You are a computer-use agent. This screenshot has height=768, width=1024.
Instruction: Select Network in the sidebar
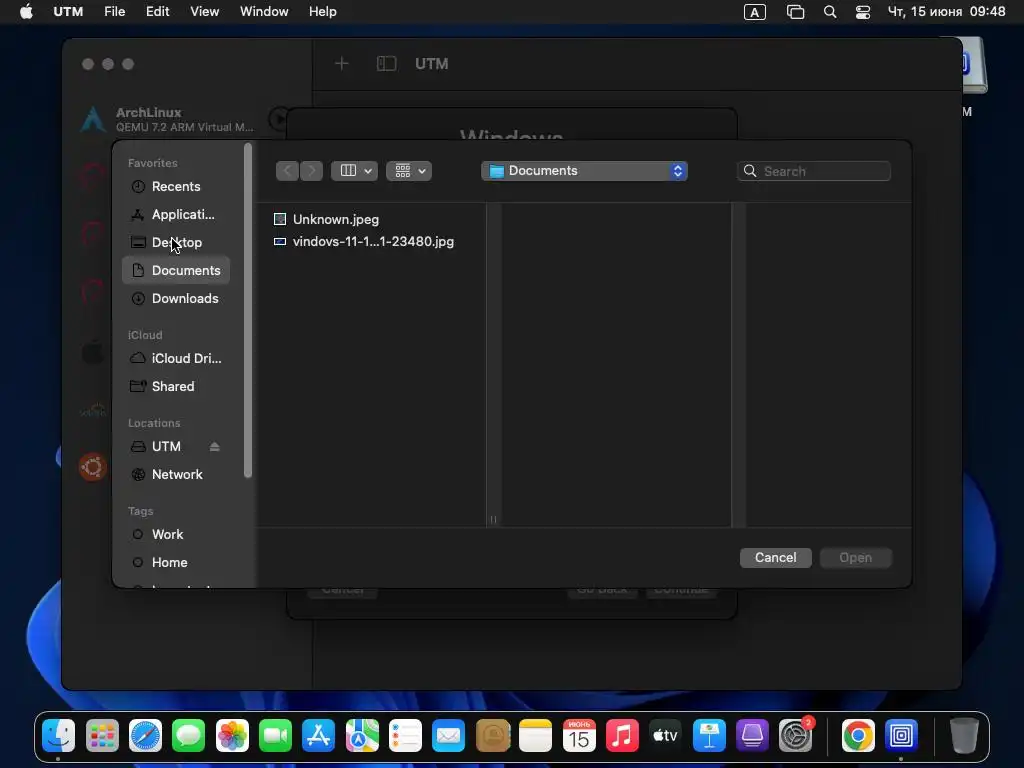(176, 475)
